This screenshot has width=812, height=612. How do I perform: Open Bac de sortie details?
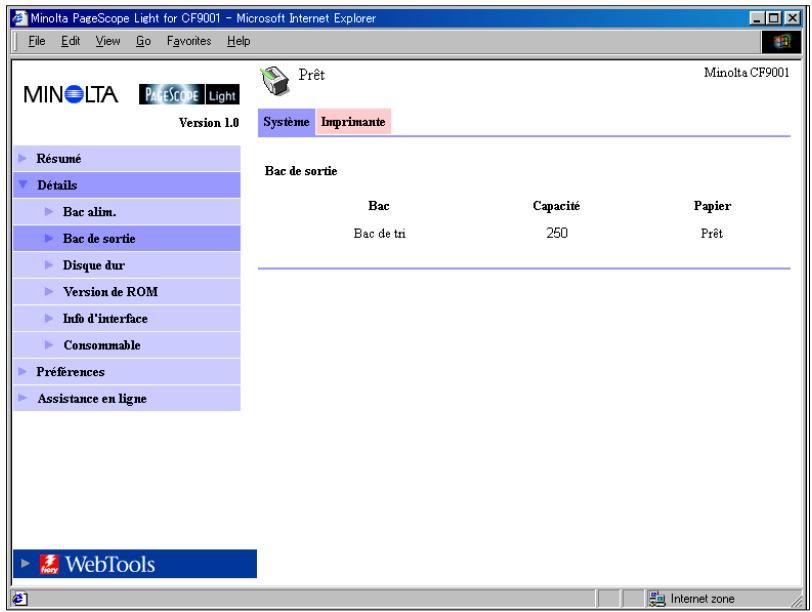126,238
